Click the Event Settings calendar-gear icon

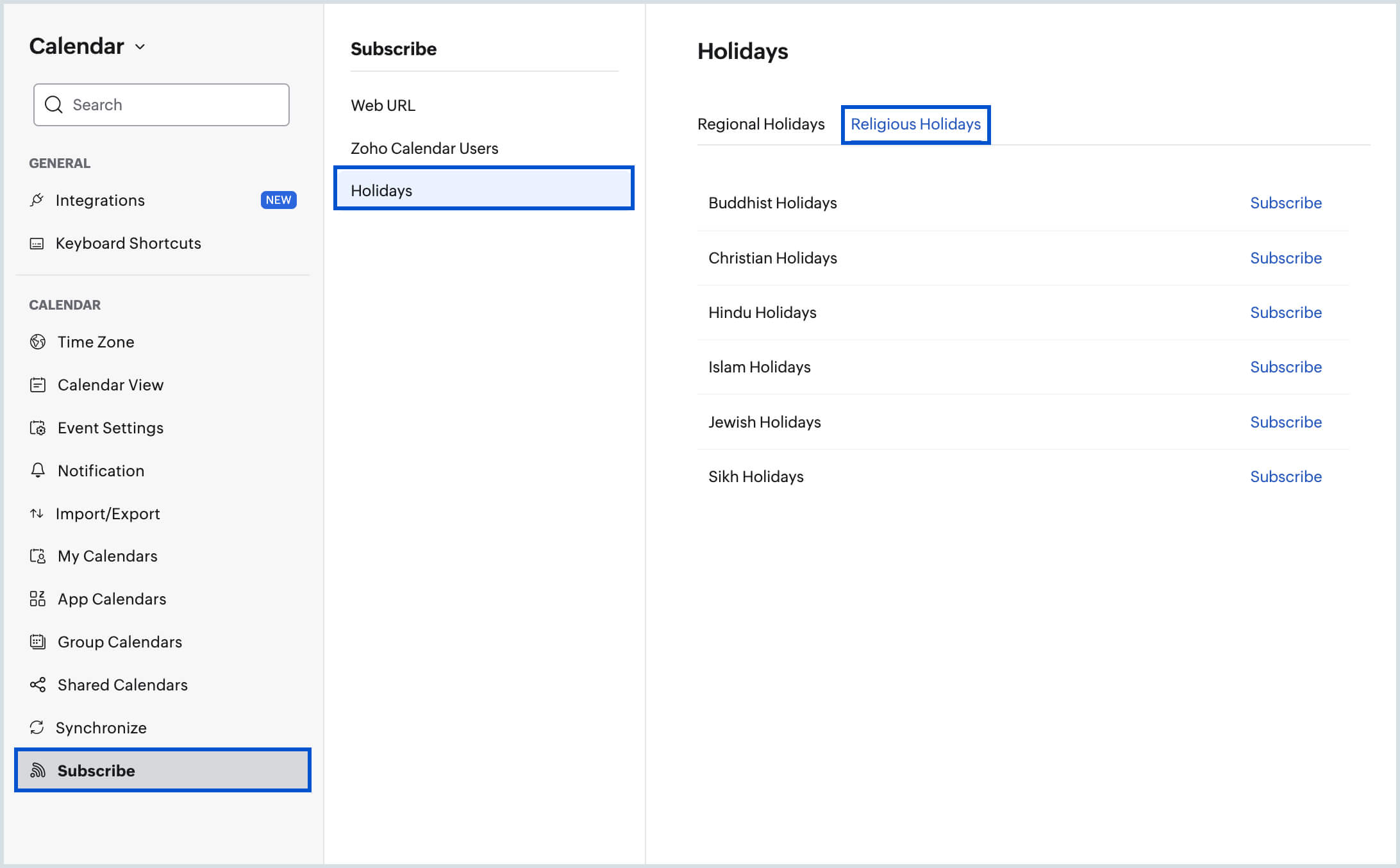[x=38, y=428]
